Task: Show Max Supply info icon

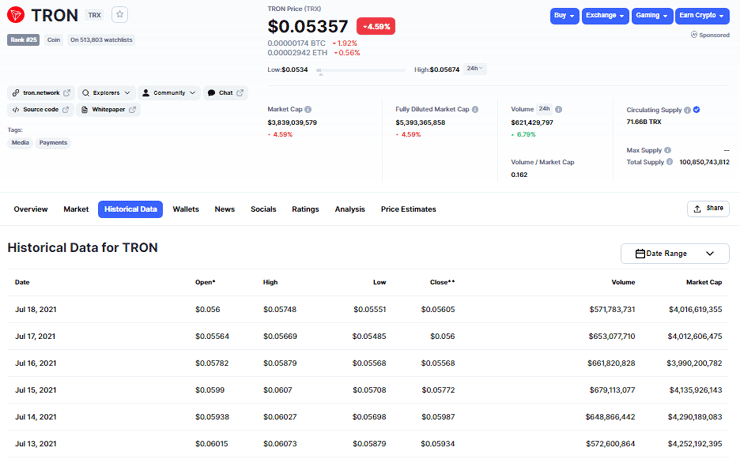Action: (668, 150)
